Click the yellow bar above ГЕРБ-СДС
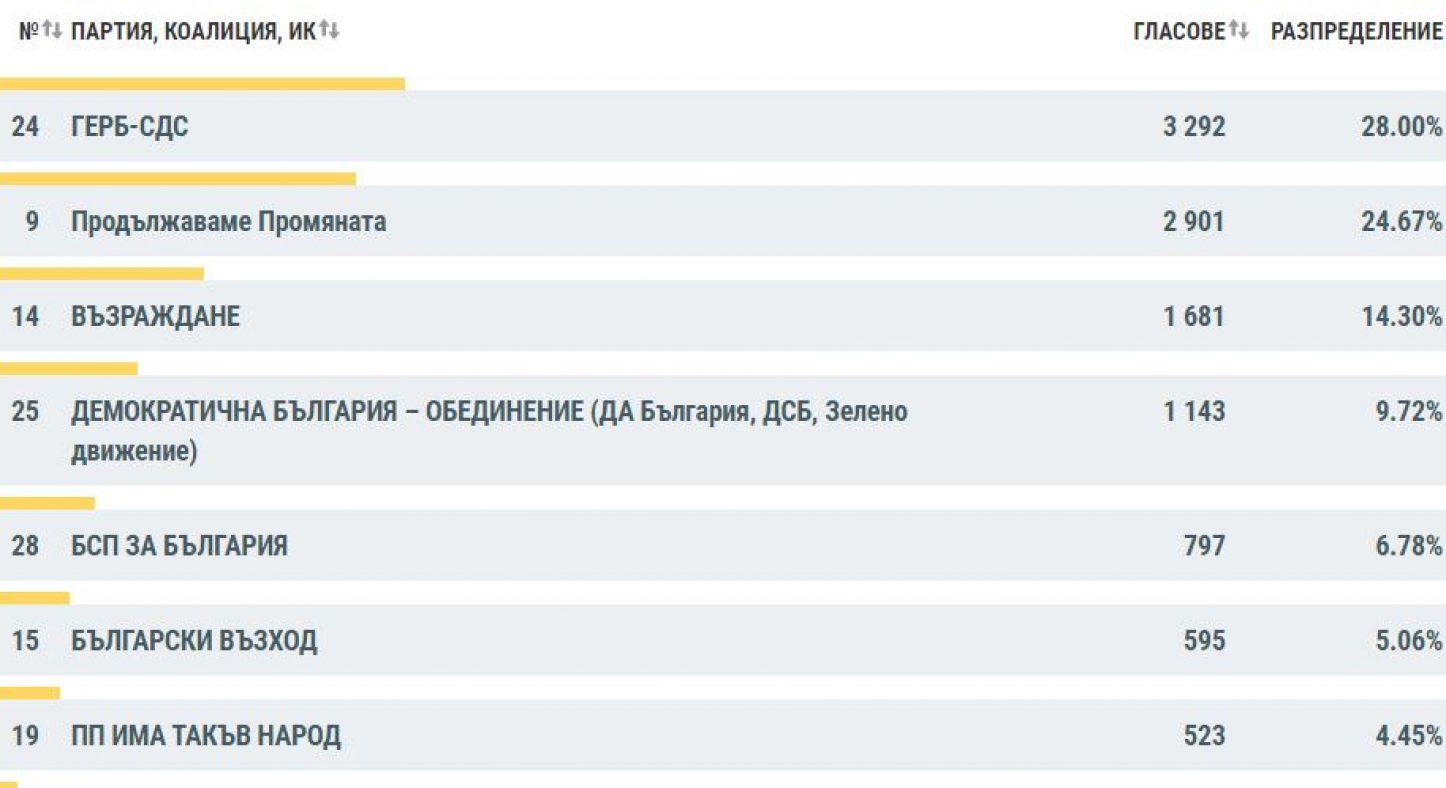 coord(202,84)
